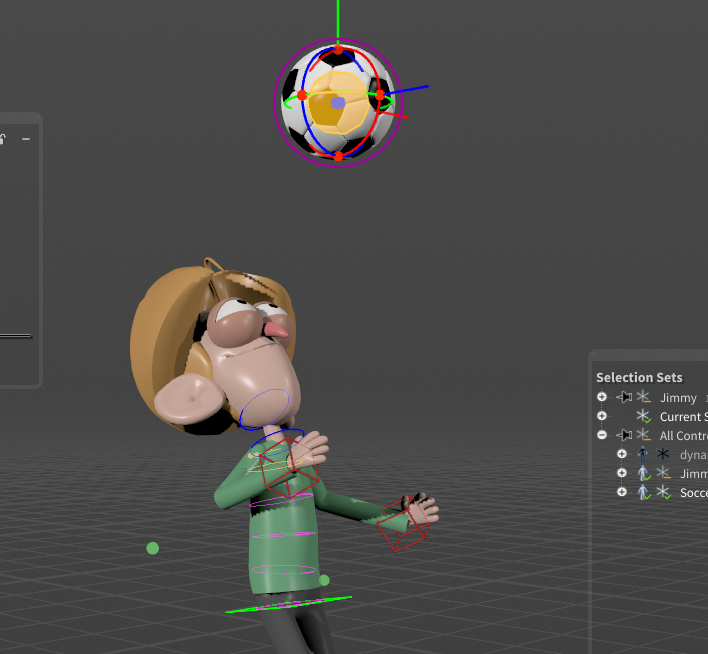Toggle the pin icon on the Jimmy row
708x654 pixels.
625,397
